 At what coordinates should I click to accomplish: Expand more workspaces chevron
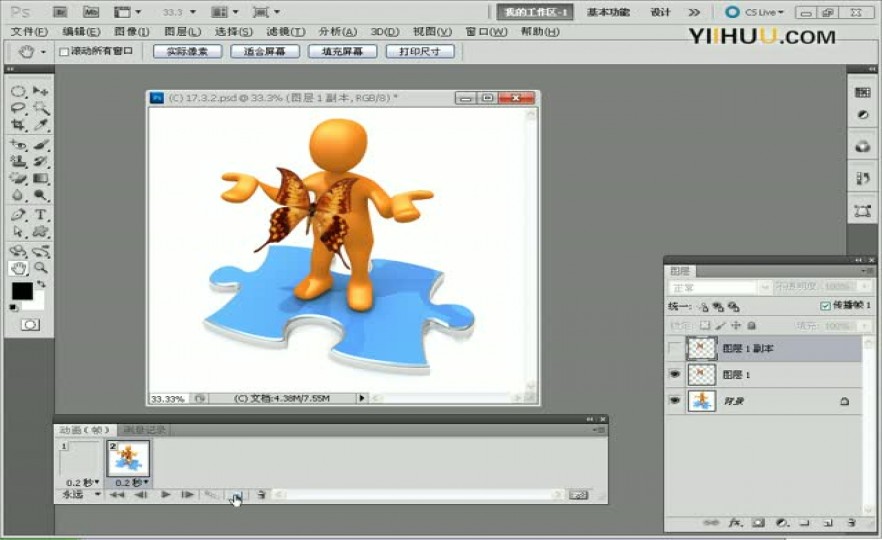695,12
